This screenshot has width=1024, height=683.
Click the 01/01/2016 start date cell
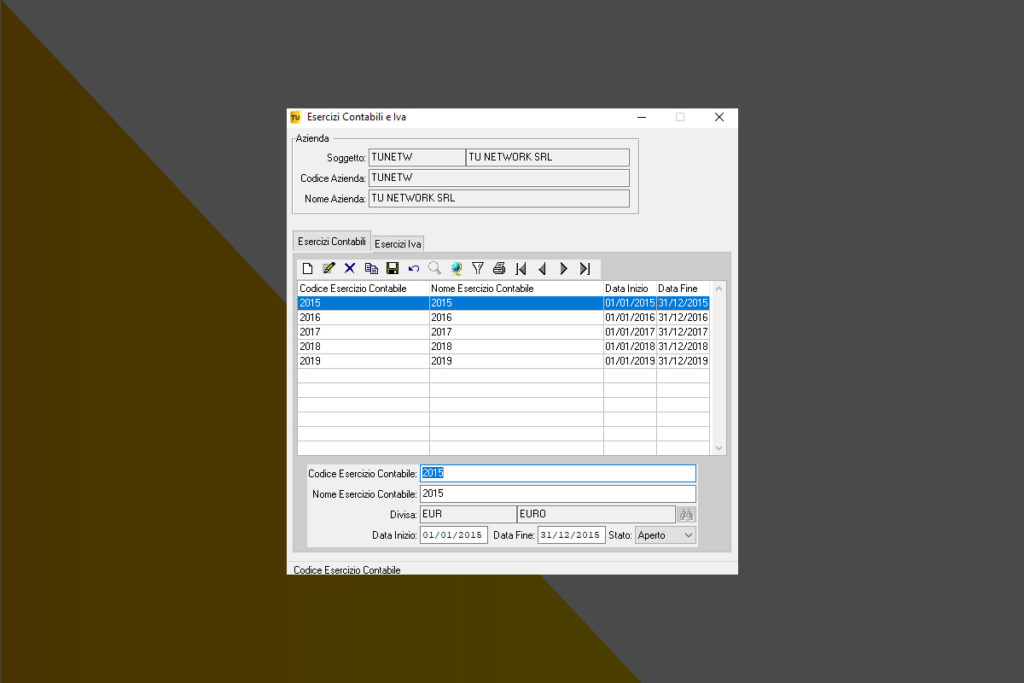pos(630,317)
